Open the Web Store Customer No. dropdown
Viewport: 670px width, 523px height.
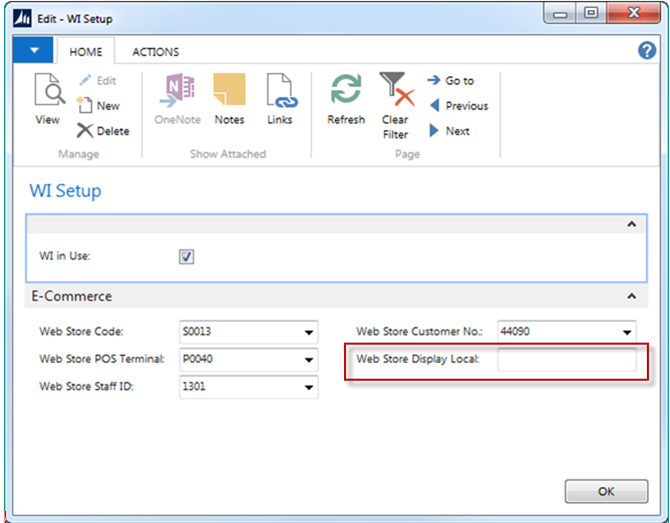pos(627,332)
